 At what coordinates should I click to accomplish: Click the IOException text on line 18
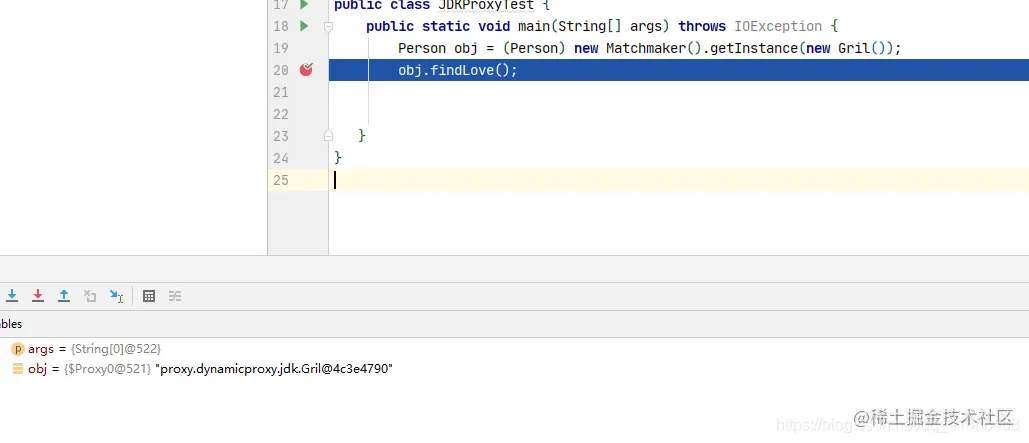click(779, 27)
